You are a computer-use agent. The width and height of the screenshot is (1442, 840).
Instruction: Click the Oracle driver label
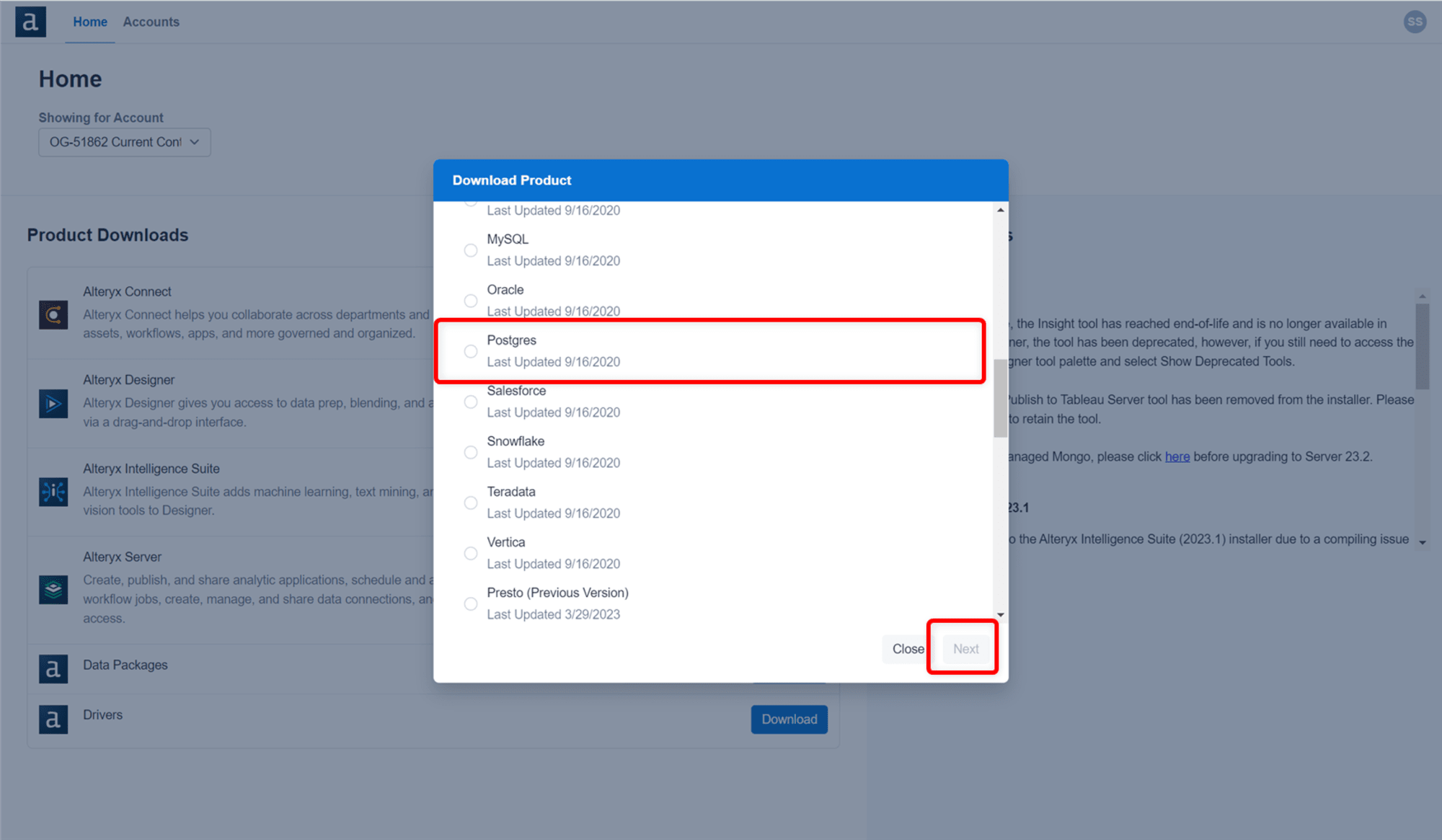point(505,290)
